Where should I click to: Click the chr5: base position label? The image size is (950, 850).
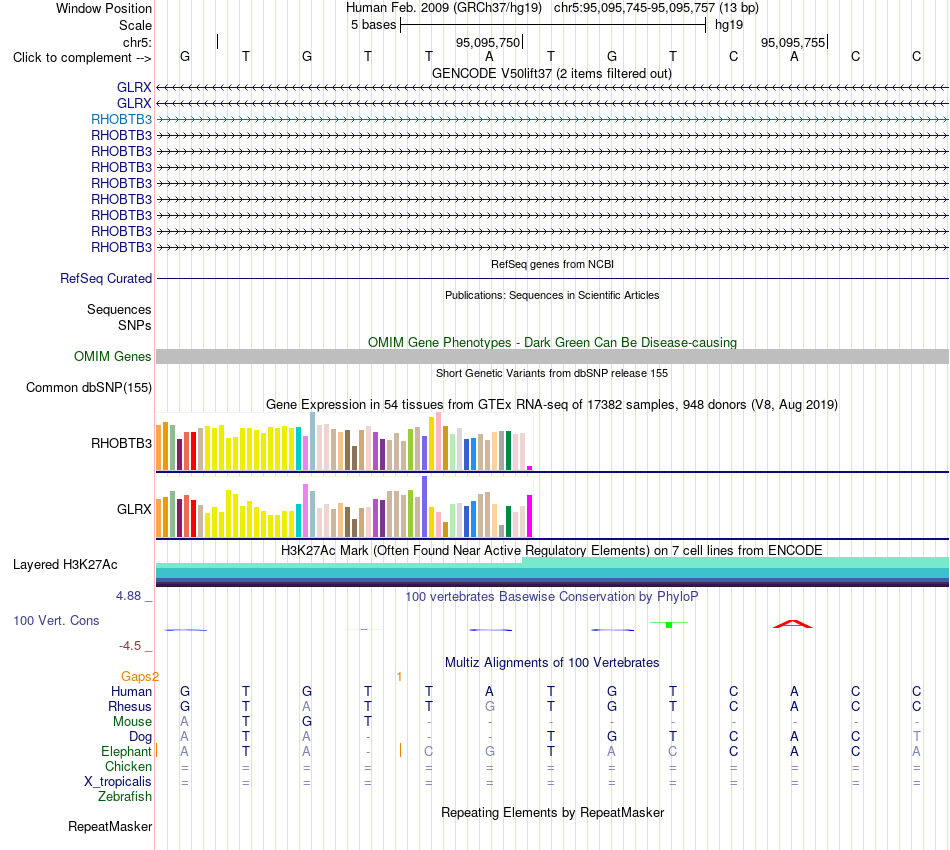click(x=137, y=42)
